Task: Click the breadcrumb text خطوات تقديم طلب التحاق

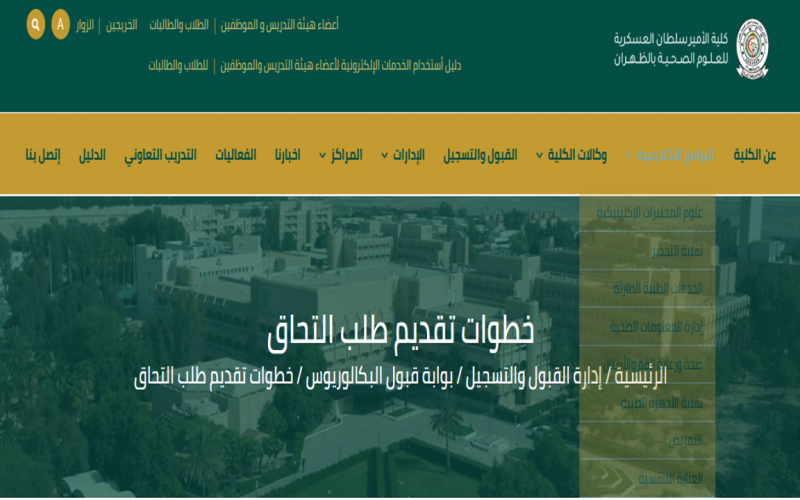Action: tap(213, 377)
